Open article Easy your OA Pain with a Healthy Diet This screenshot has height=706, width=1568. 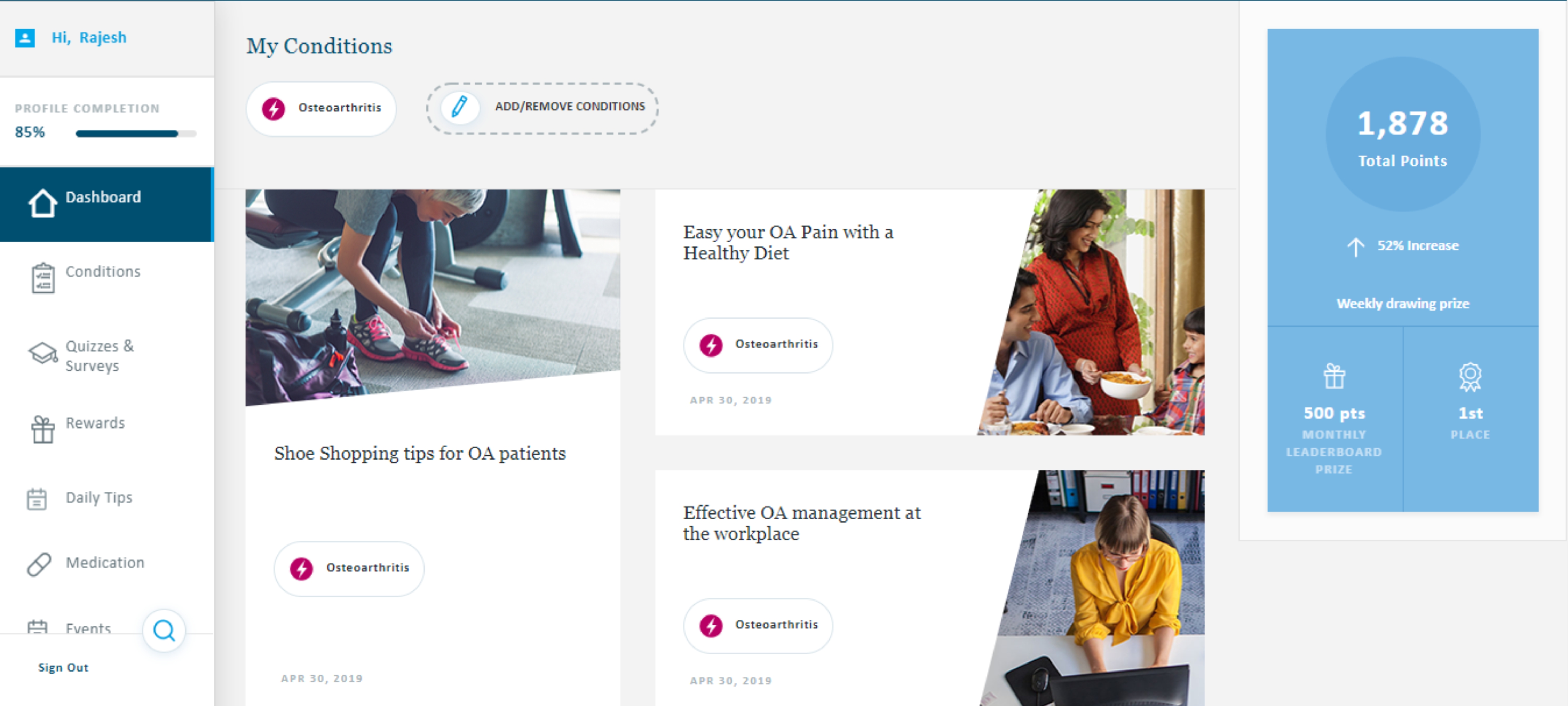[x=787, y=242]
